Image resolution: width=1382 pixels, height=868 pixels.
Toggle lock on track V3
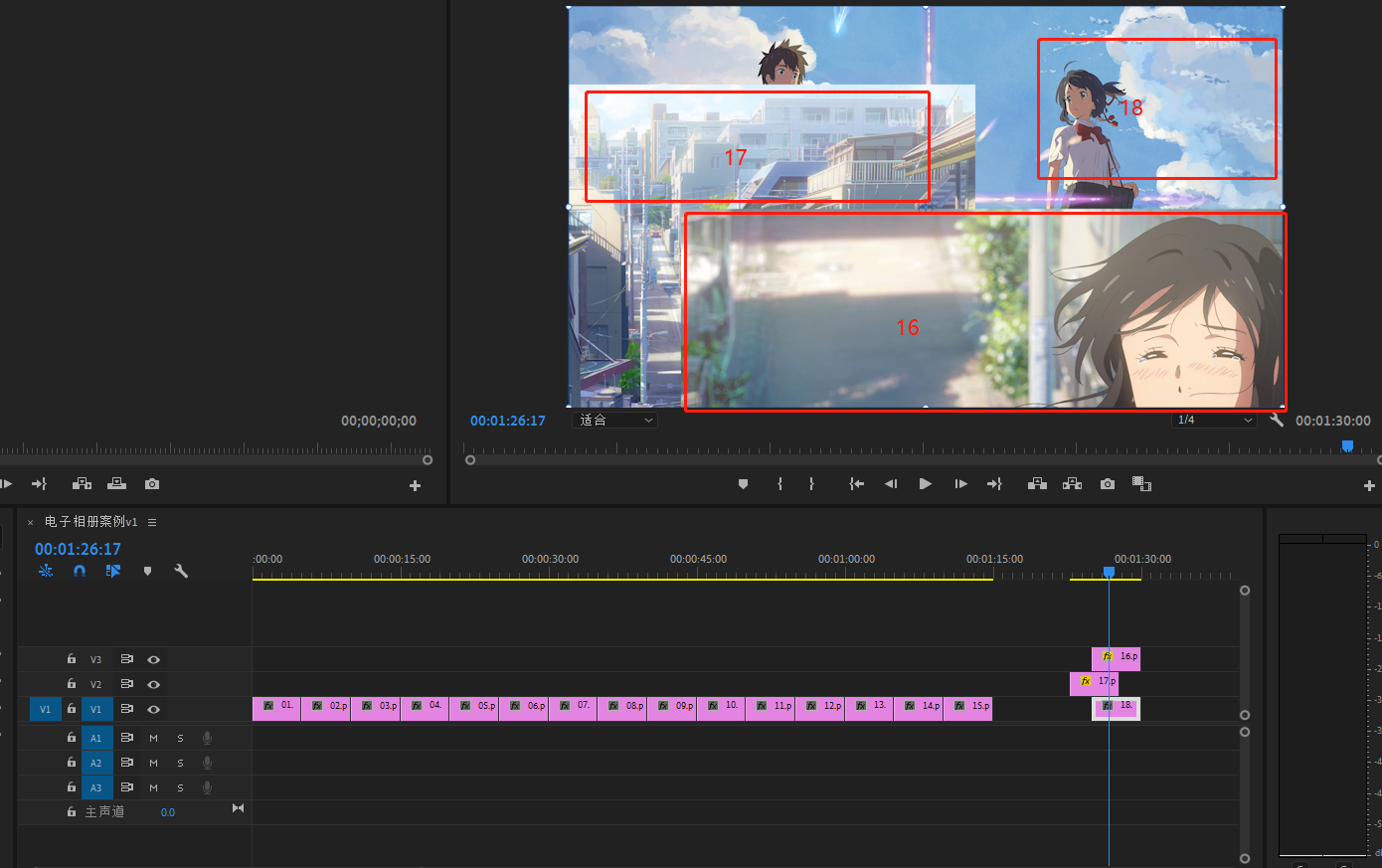pyautogui.click(x=72, y=658)
